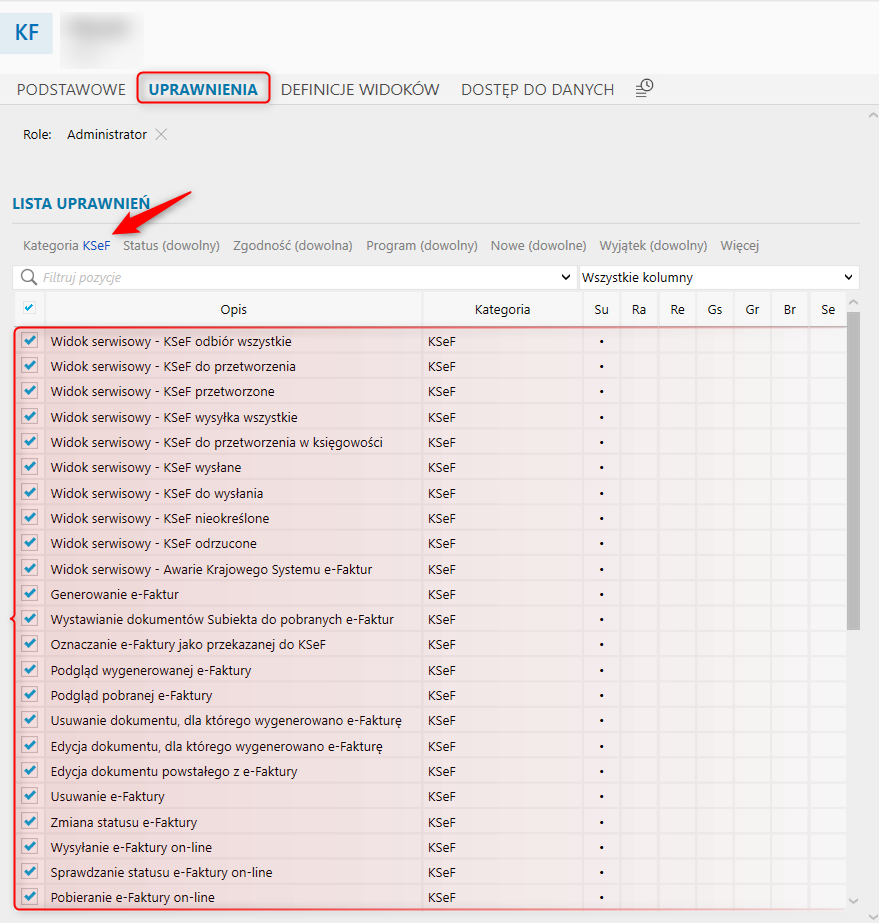Switch to the PODSTAWOWE tab
The image size is (879, 923).
click(x=71, y=89)
